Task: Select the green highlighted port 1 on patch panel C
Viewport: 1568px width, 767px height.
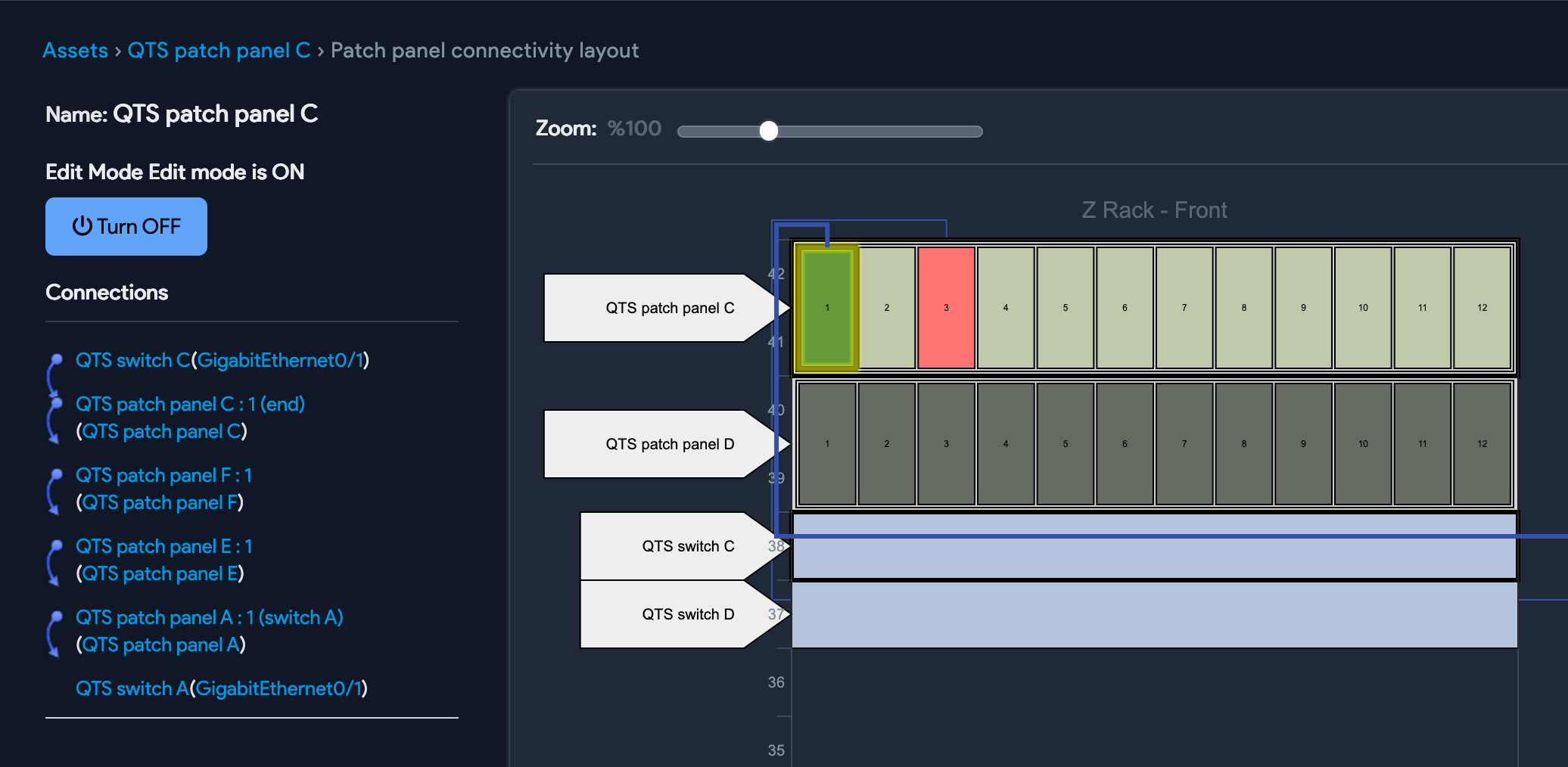Action: (826, 307)
